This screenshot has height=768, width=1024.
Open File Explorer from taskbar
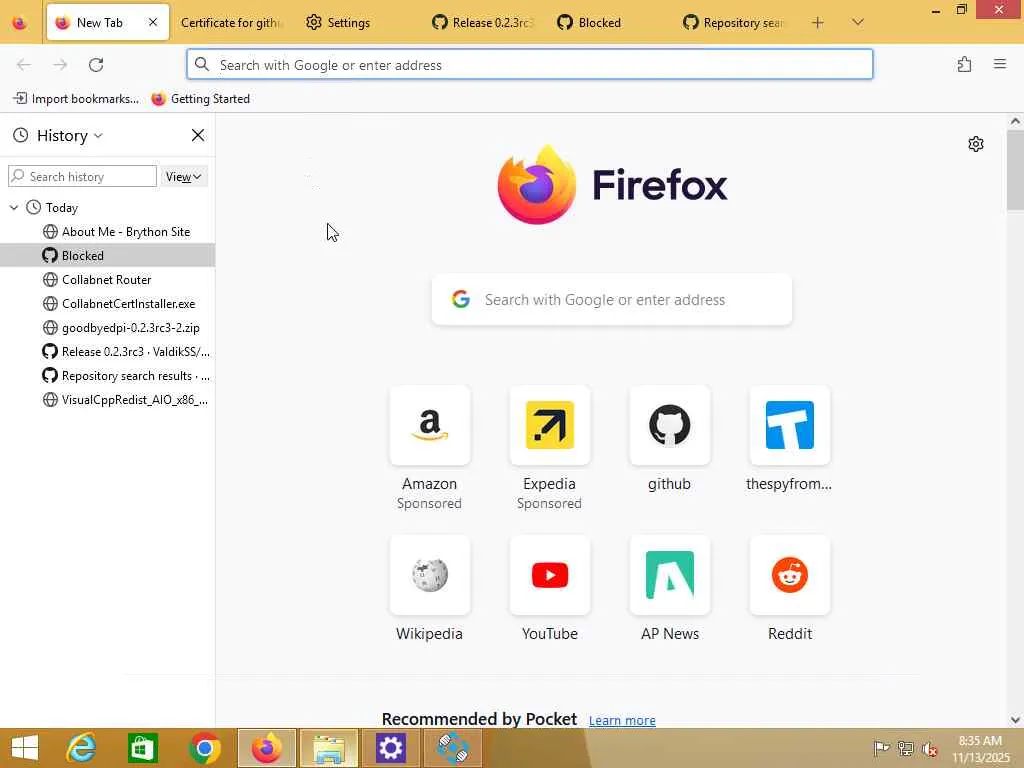tap(328, 748)
